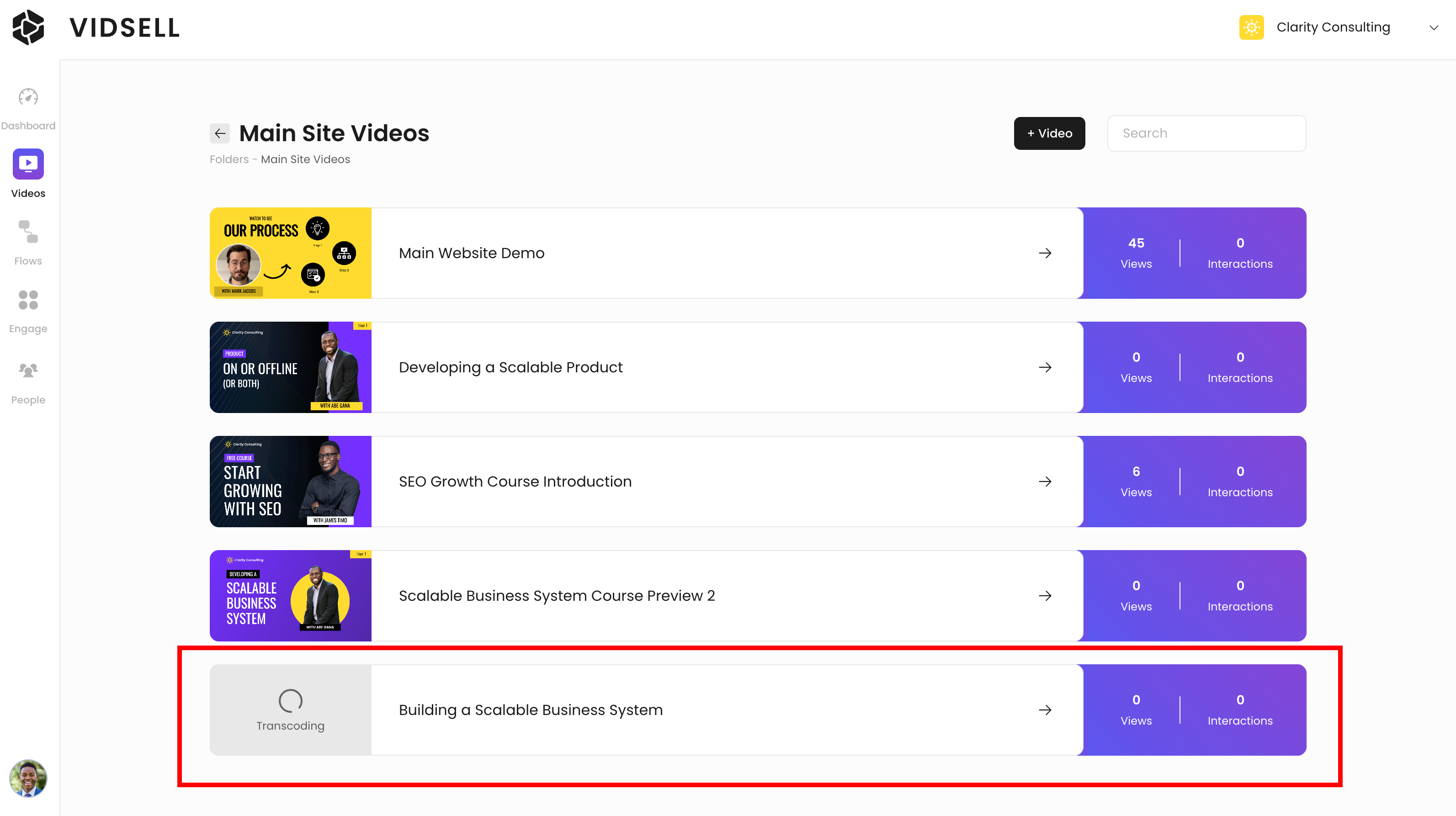This screenshot has width=1456, height=816.
Task: Open the Engage section icon
Action: [28, 300]
